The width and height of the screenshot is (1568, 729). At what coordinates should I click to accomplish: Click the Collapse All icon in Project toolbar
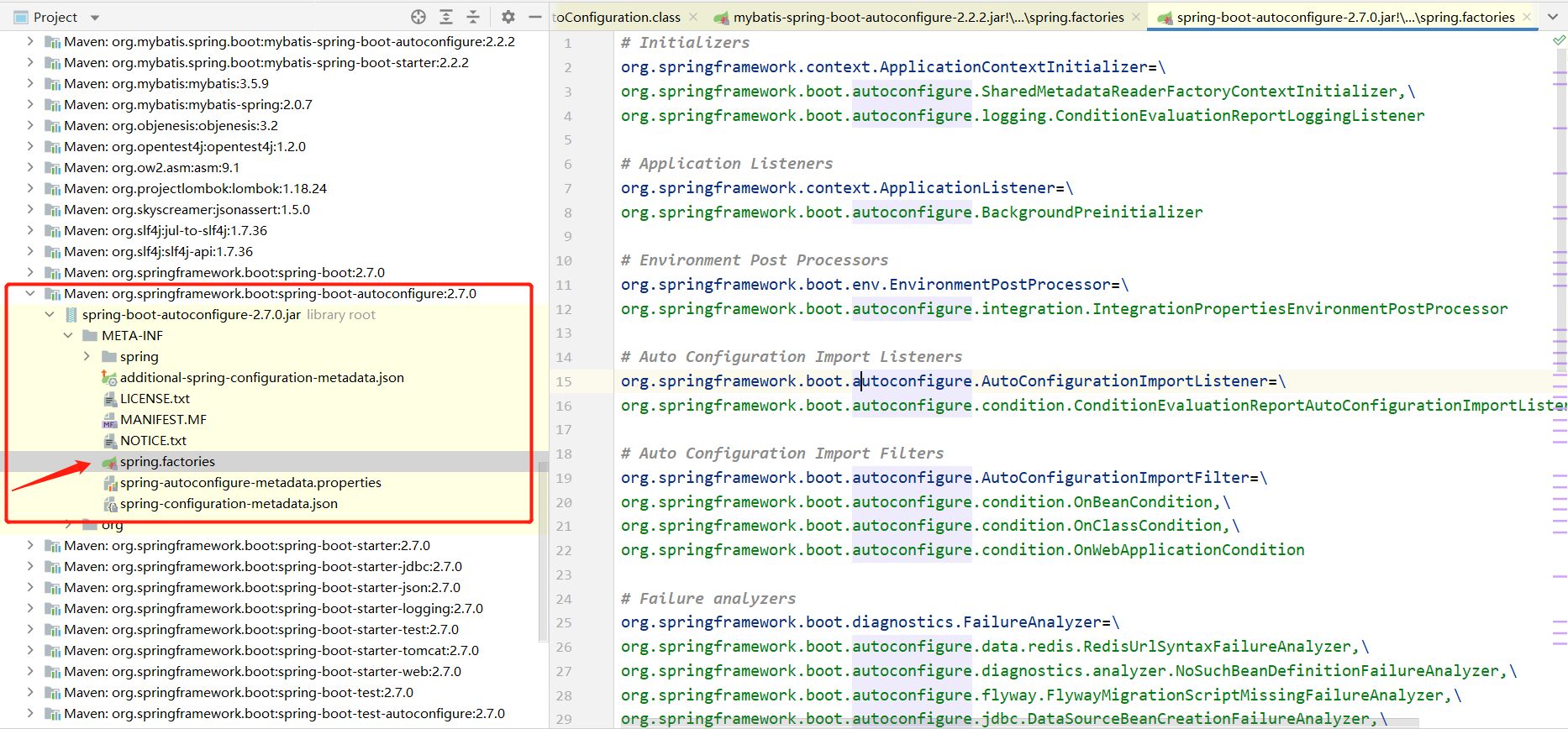(x=473, y=17)
